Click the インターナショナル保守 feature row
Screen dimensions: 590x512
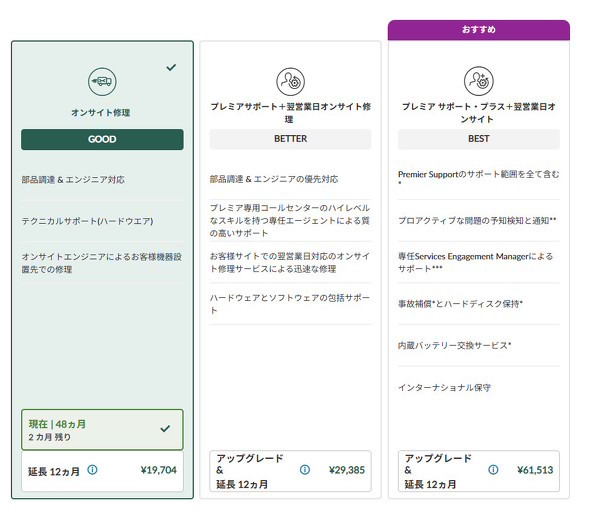coord(479,387)
